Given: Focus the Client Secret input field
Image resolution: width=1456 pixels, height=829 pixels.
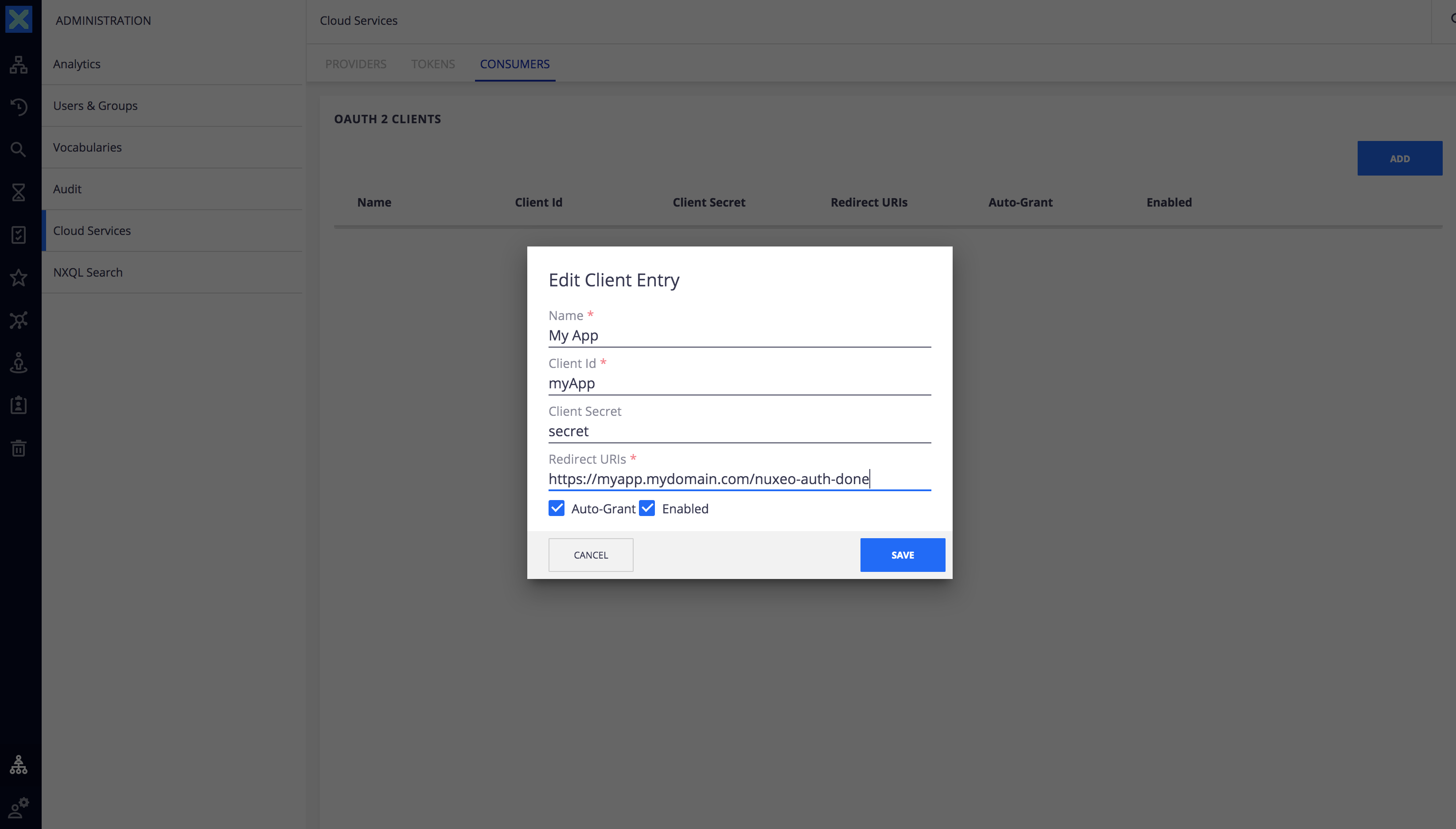Looking at the screenshot, I should (740, 431).
